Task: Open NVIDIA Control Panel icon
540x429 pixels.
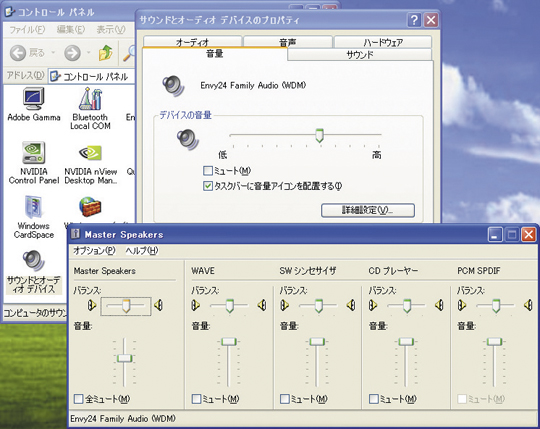Action: click(x=33, y=153)
